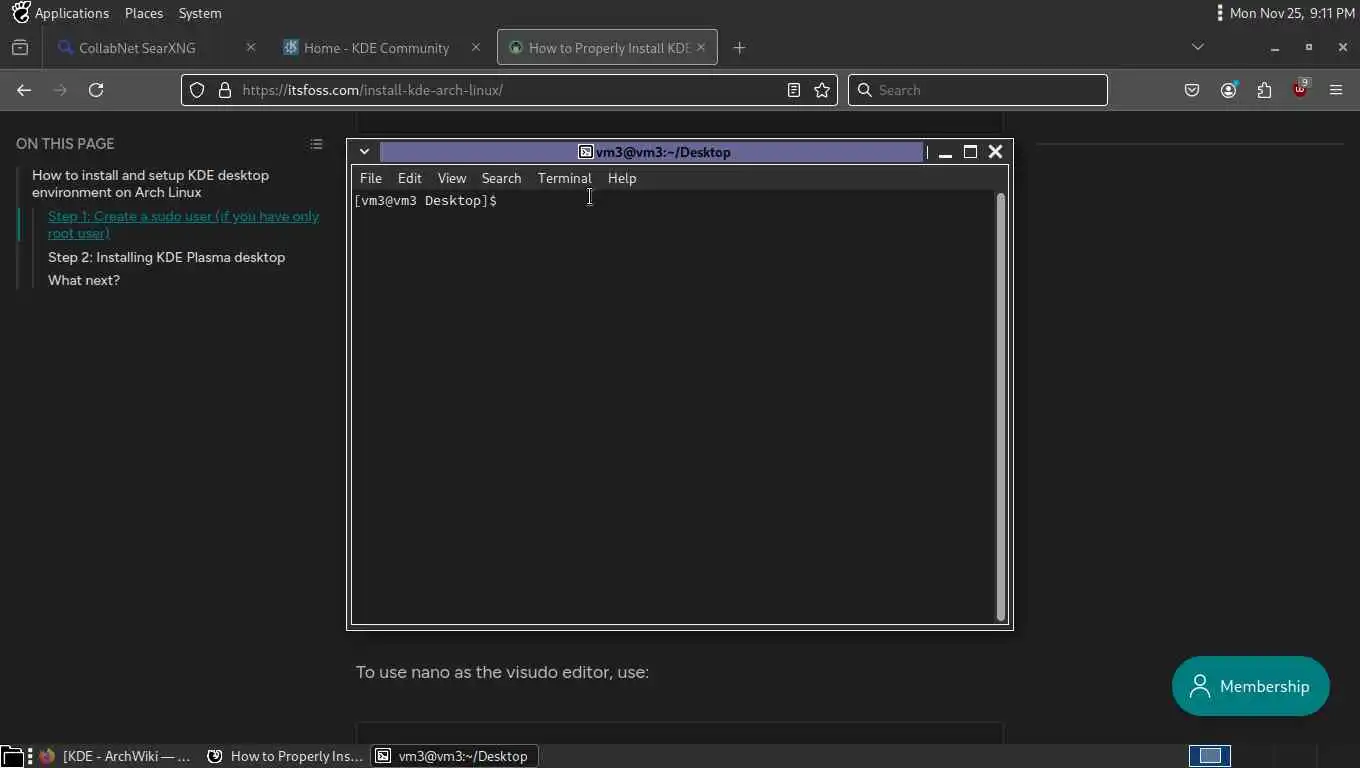Close the Home - KDE Community tab
This screenshot has height=768, width=1360.
[476, 47]
